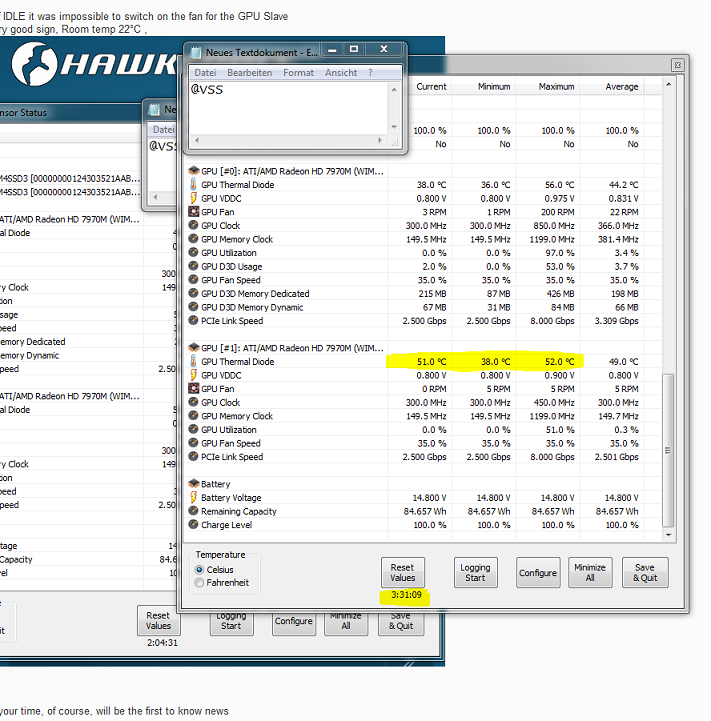Open Bearbeiten menu in notepad

(x=249, y=73)
